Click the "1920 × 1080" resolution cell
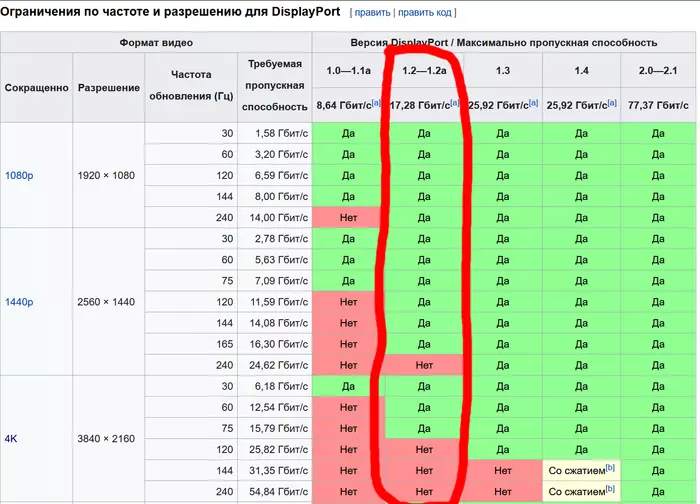 point(109,175)
